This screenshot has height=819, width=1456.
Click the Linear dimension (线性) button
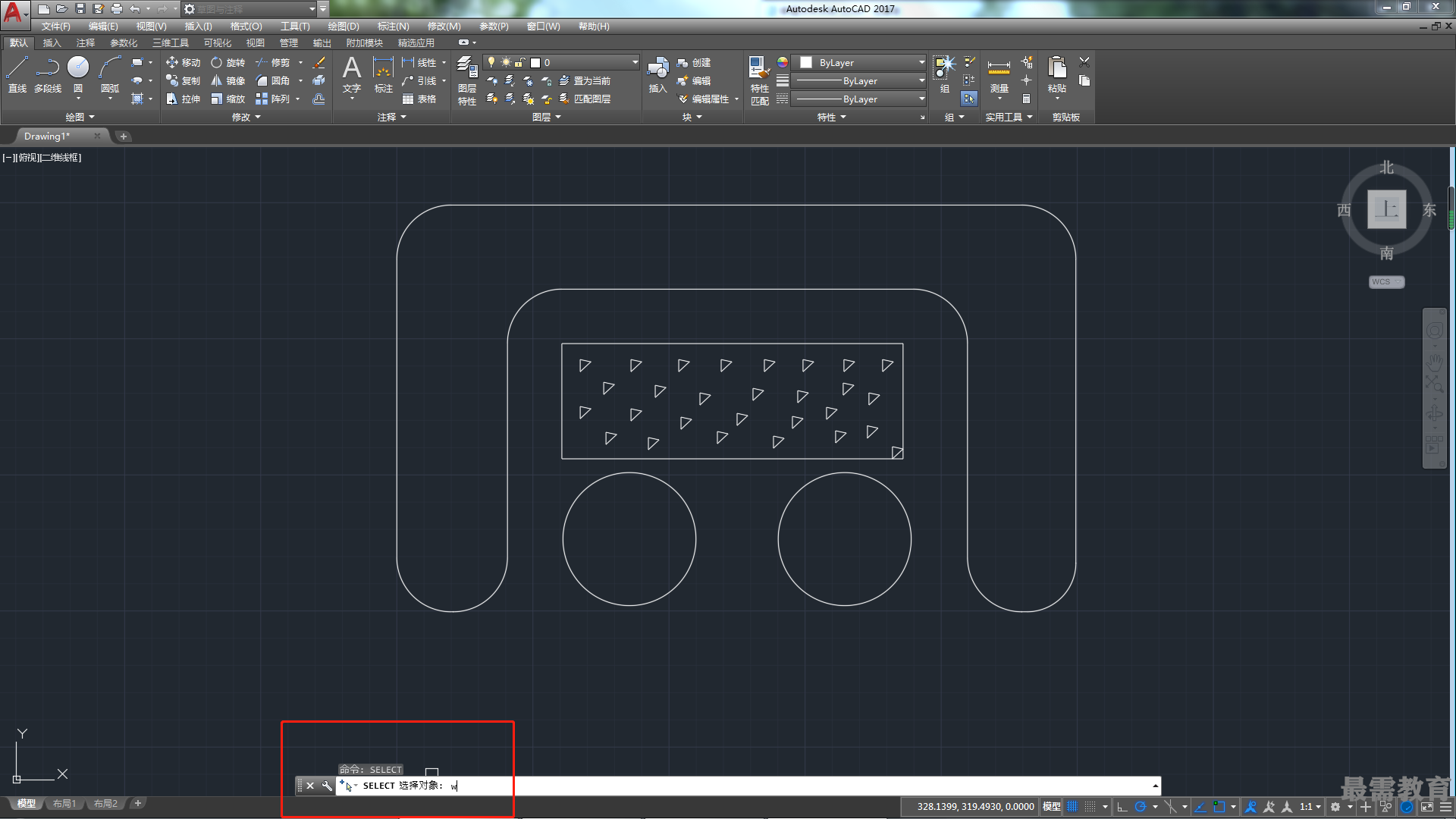pos(419,62)
